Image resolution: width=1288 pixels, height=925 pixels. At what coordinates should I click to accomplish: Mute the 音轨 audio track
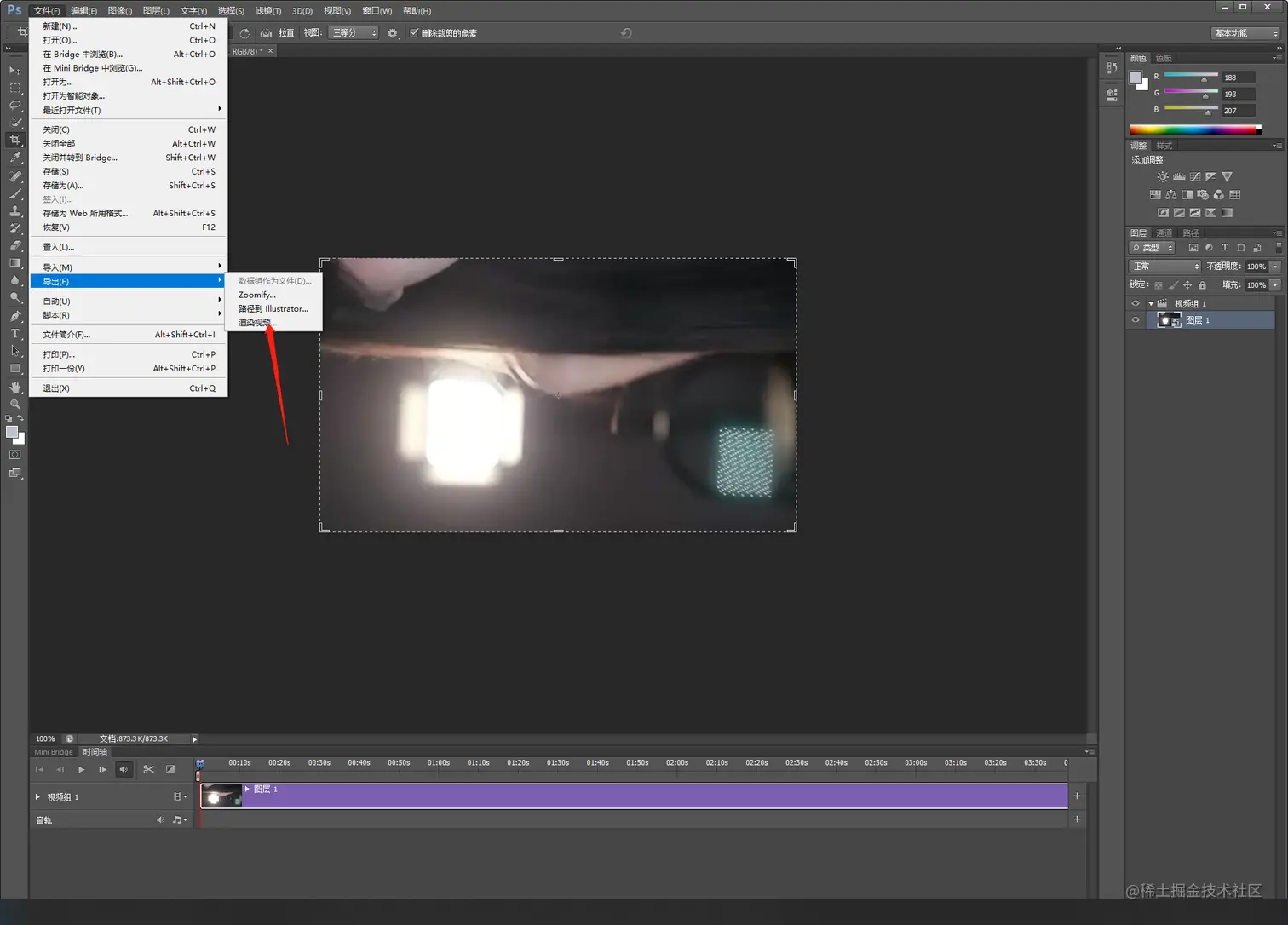tap(160, 819)
